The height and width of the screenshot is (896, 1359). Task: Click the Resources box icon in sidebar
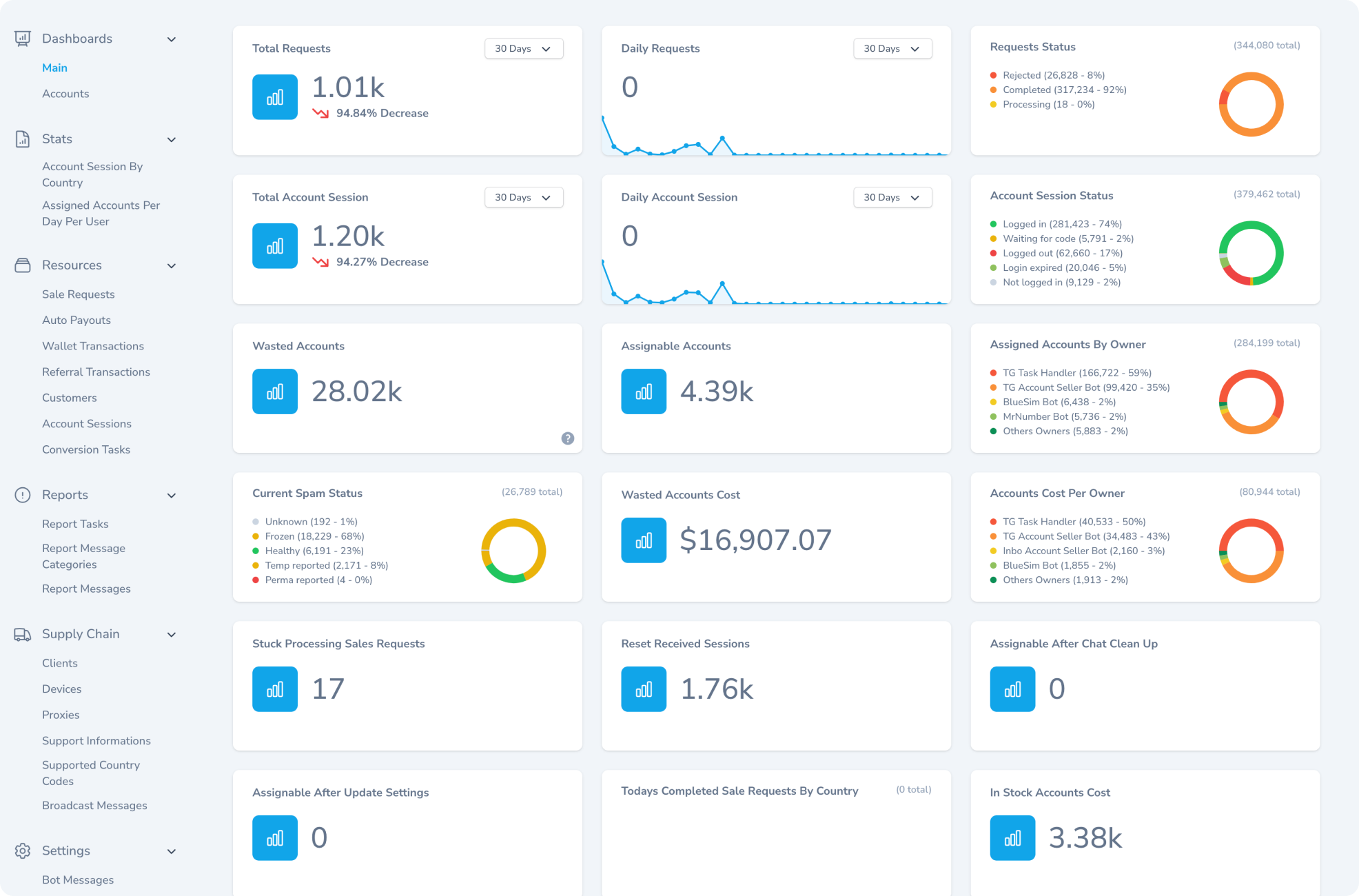(23, 265)
